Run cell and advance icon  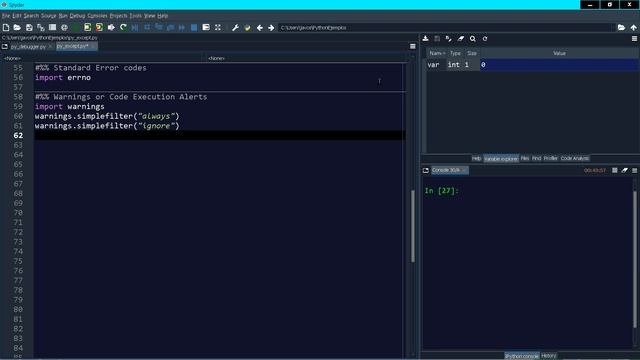[99, 27]
